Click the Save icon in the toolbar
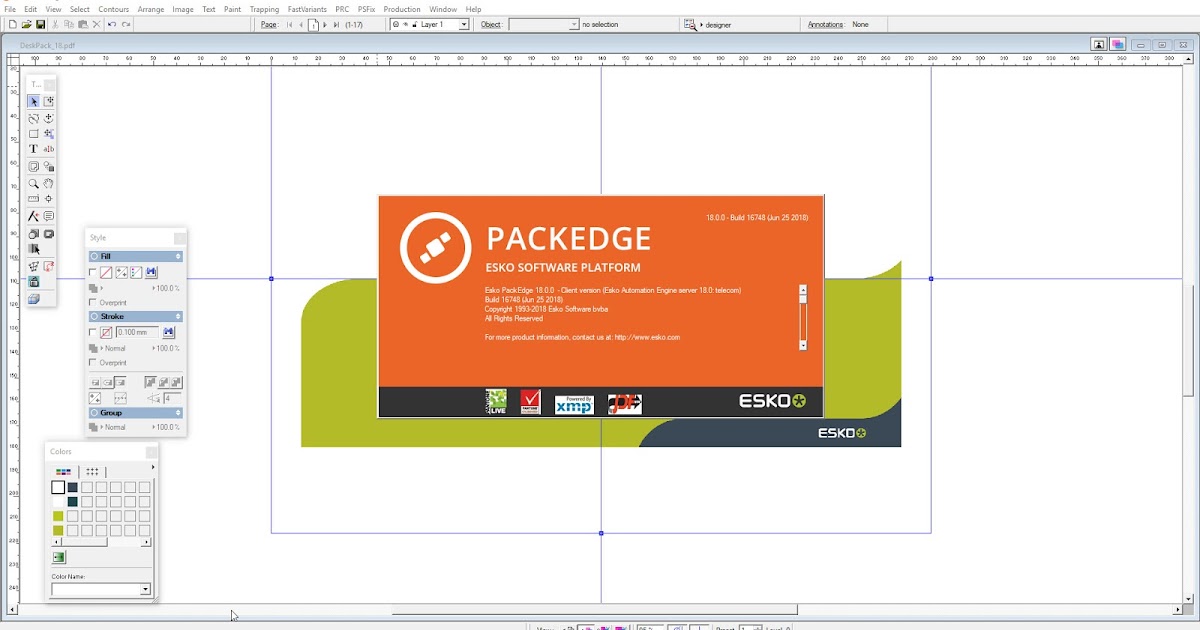 point(40,25)
